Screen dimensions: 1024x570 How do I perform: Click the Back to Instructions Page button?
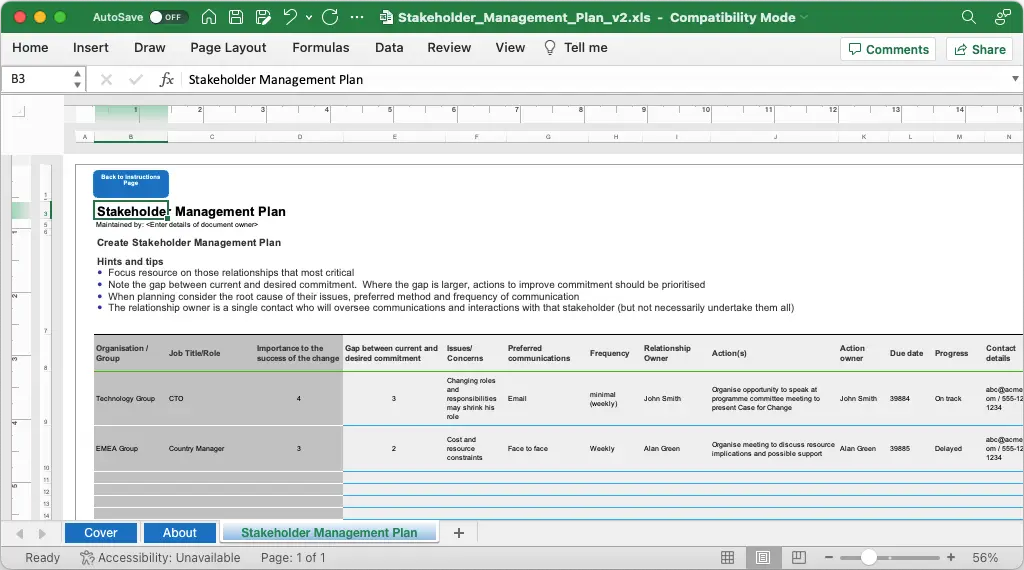coord(131,183)
